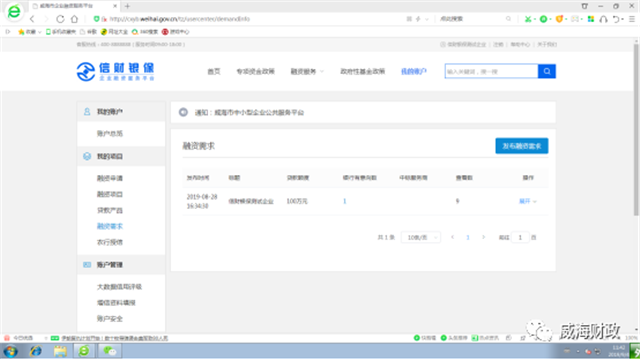Open 农行报价 in sidebar
The image size is (640, 360).
110,242
